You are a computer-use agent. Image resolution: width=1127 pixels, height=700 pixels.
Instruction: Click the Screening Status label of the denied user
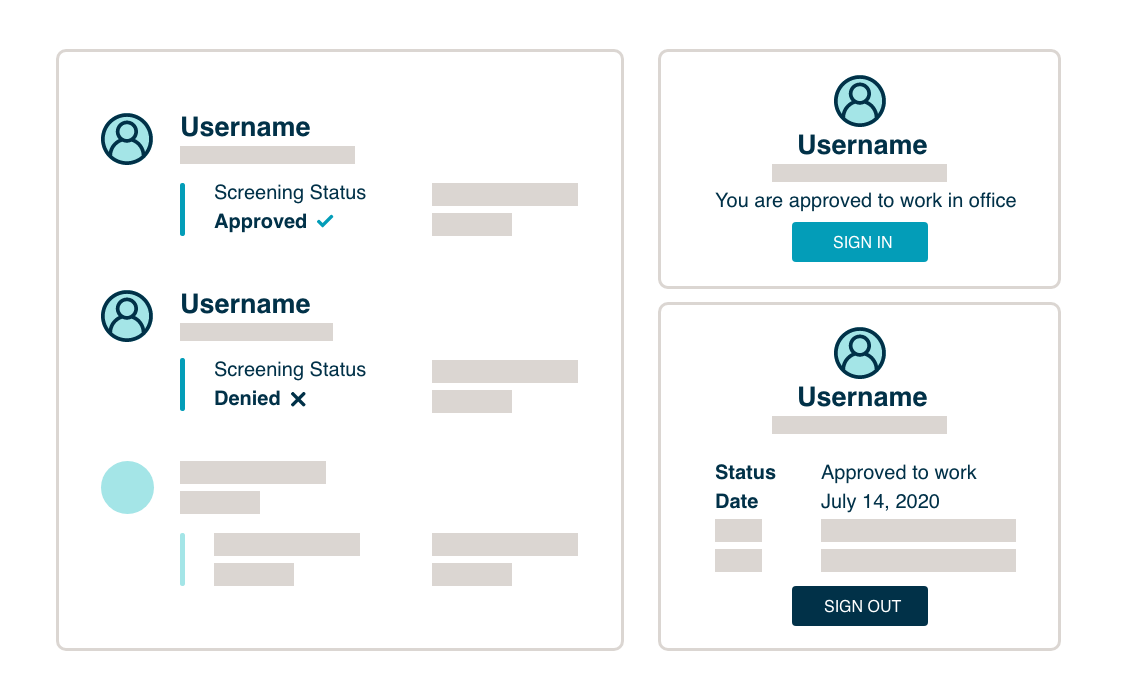click(x=290, y=370)
